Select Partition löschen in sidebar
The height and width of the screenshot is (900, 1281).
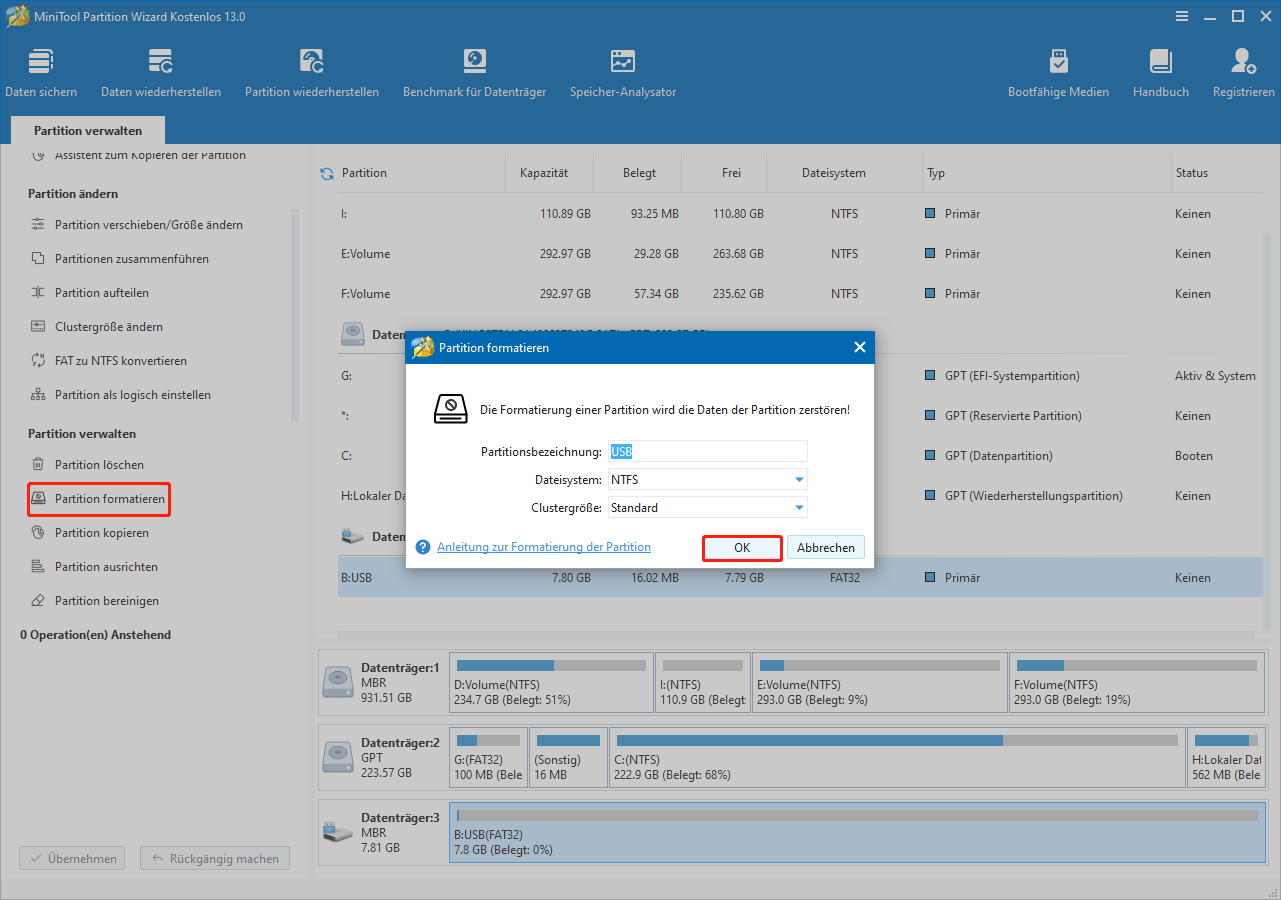(x=99, y=465)
